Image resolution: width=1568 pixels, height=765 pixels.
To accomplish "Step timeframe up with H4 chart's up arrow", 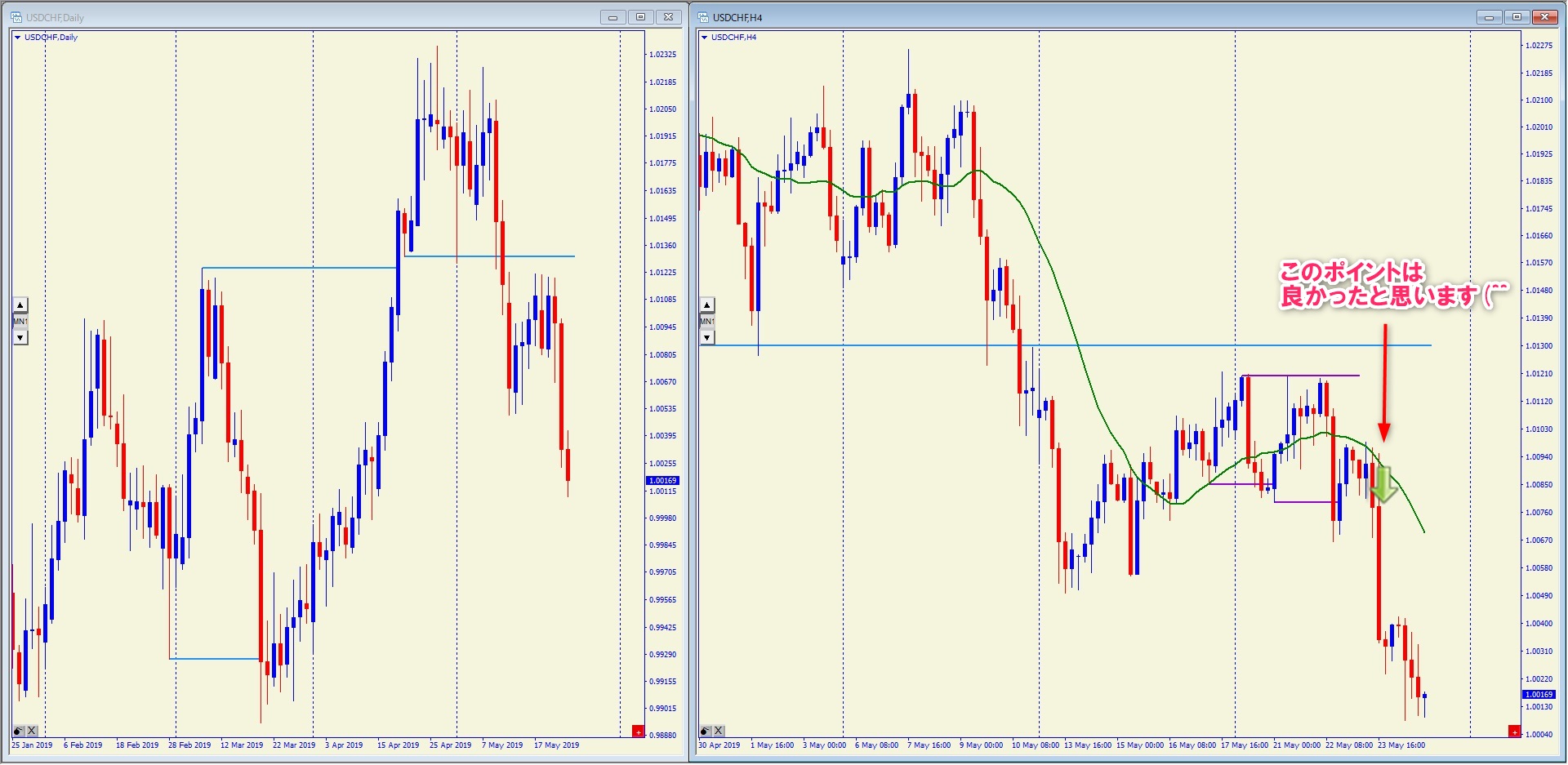I will pyautogui.click(x=707, y=305).
